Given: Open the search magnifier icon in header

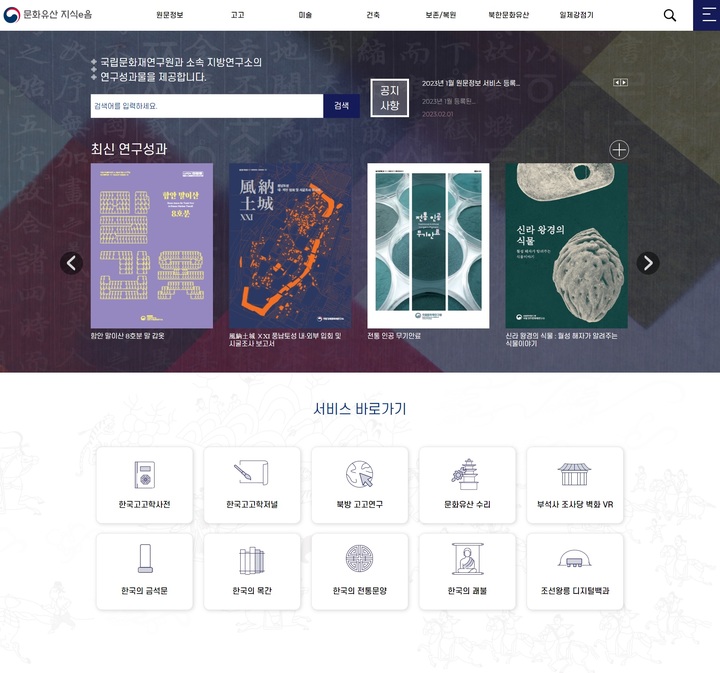Looking at the screenshot, I should tap(669, 15).
